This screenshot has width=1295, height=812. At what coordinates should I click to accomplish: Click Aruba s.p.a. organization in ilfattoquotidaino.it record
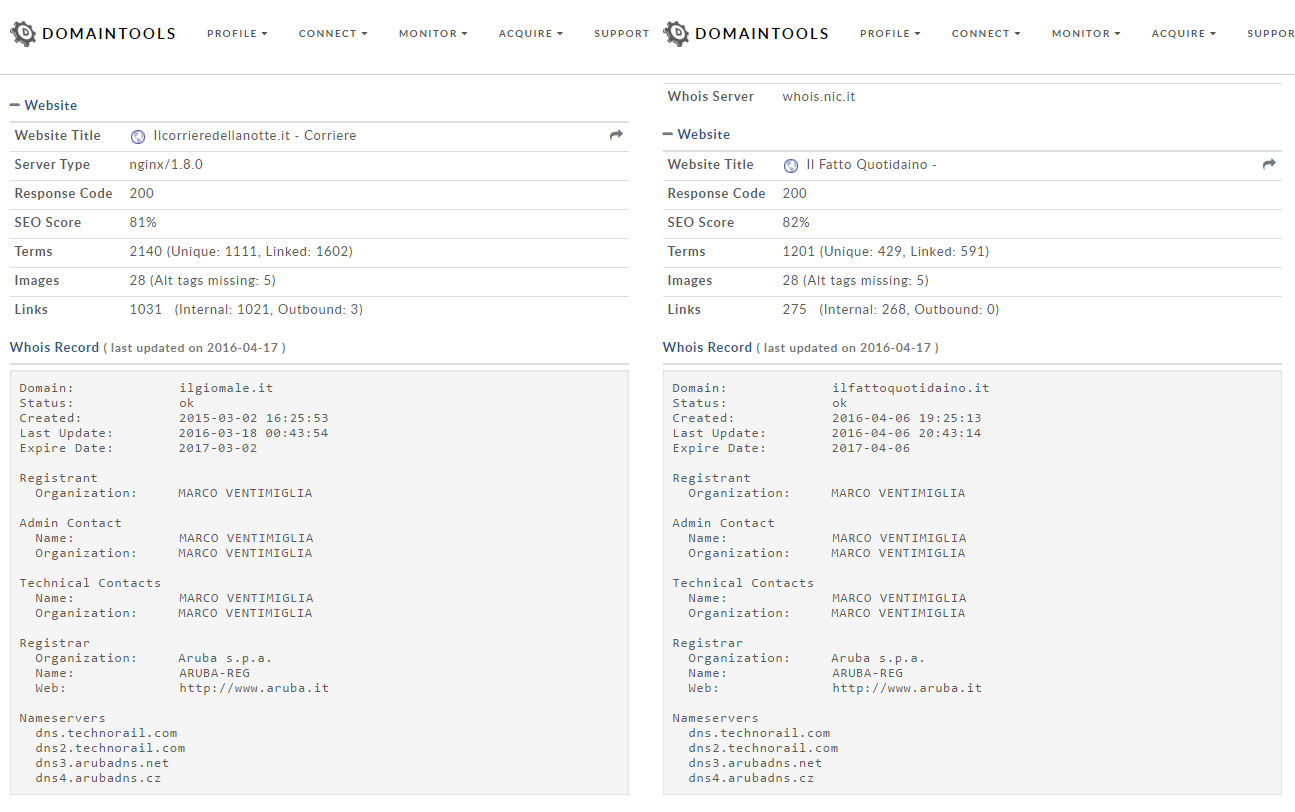click(878, 658)
